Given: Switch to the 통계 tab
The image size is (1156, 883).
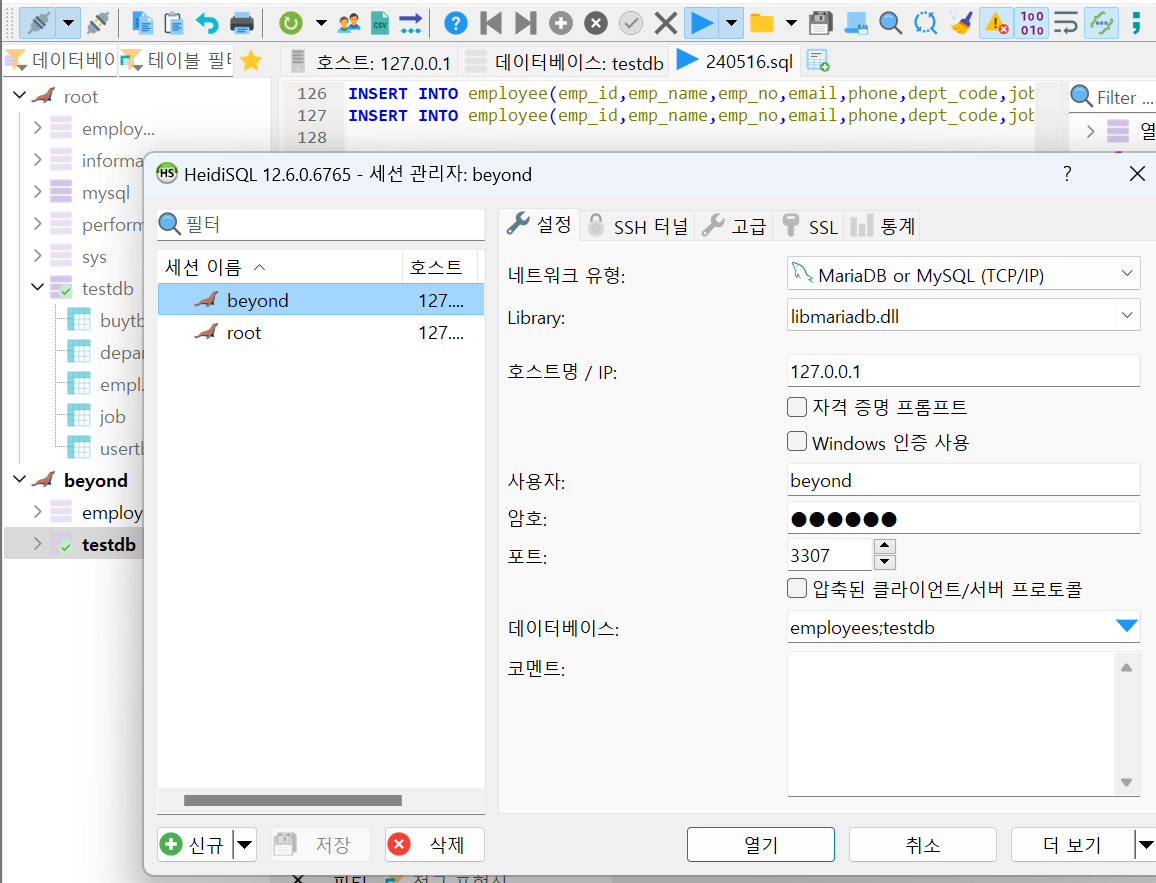Looking at the screenshot, I should (882, 226).
